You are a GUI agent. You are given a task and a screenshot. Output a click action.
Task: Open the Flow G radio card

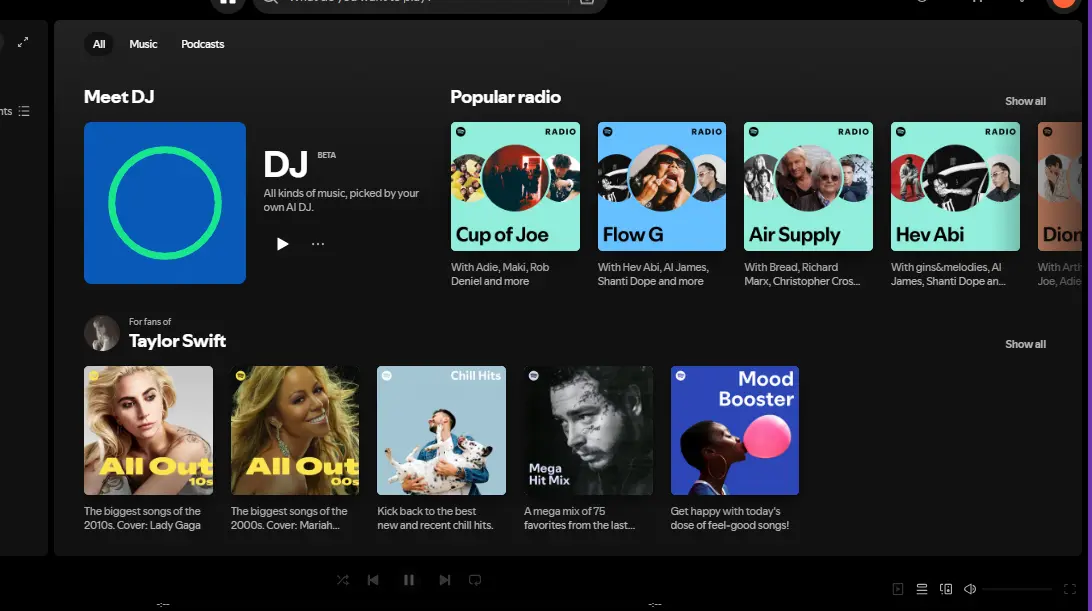pos(662,186)
